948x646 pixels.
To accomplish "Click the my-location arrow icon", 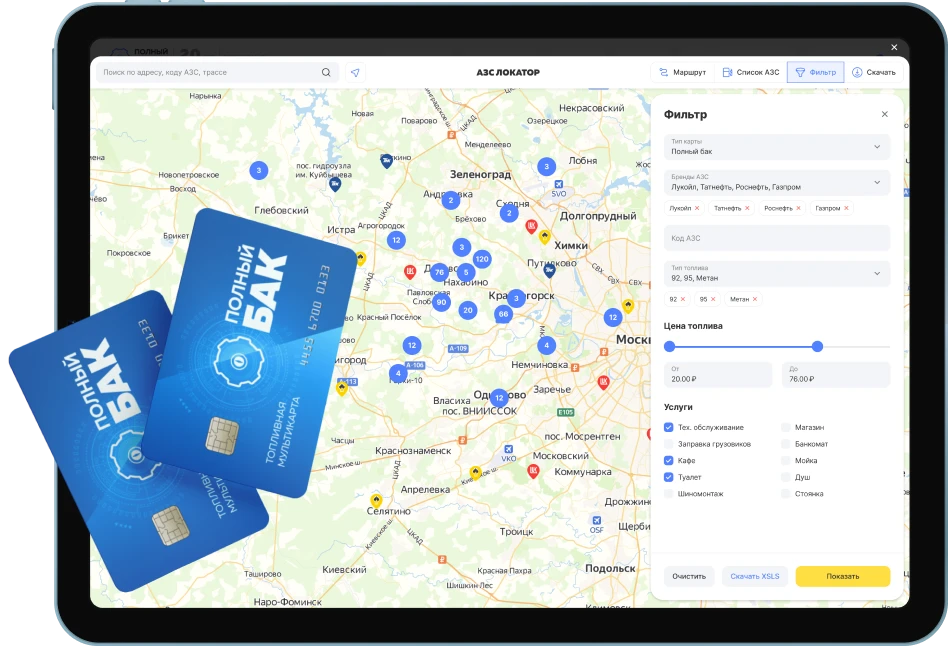I will 355,73.
